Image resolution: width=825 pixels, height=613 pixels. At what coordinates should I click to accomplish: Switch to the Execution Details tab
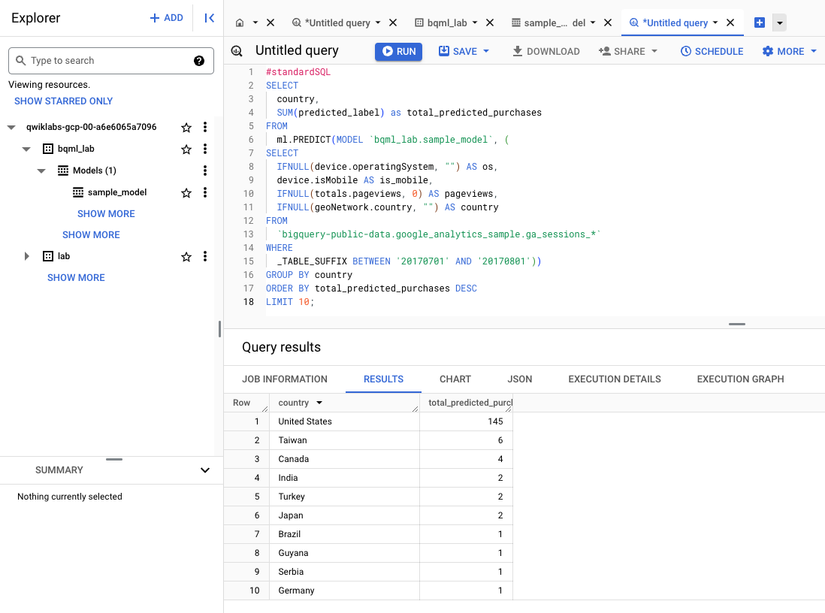(x=614, y=379)
